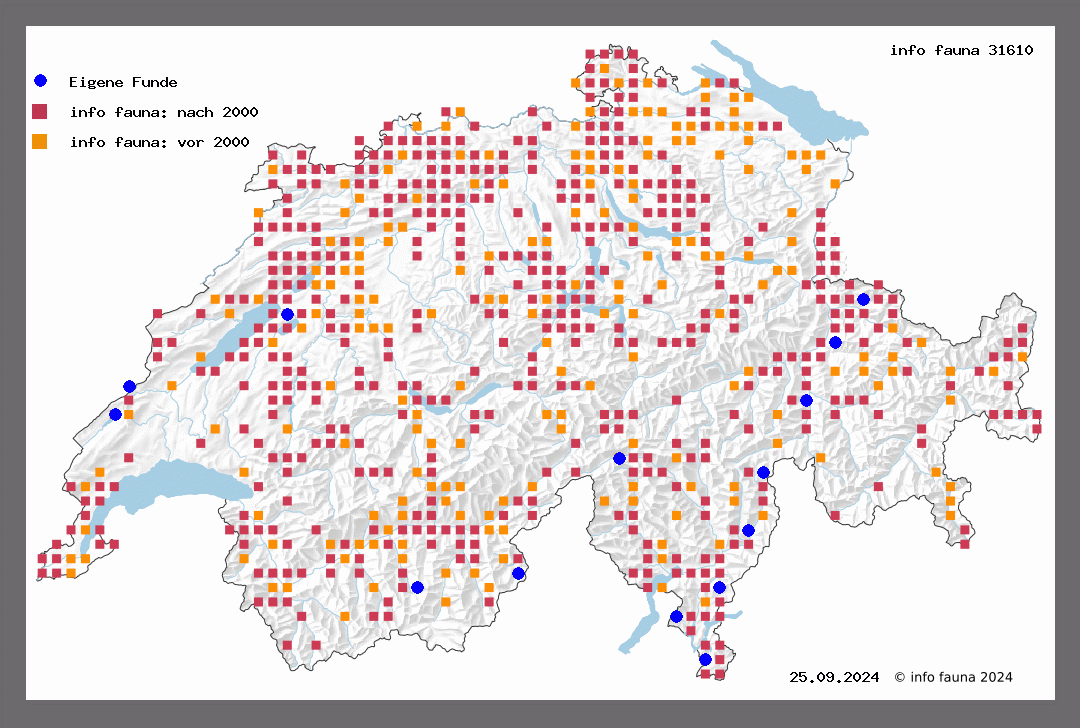Screen dimensions: 1080x728
Task: Click the blue dot beside Lake Neuchâtel
Action: tap(287, 314)
